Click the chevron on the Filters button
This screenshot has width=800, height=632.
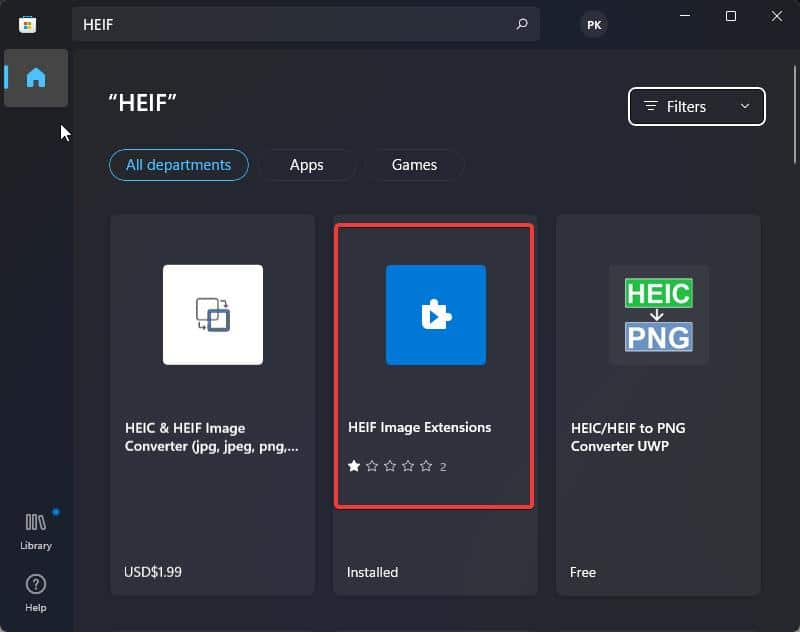click(x=744, y=106)
